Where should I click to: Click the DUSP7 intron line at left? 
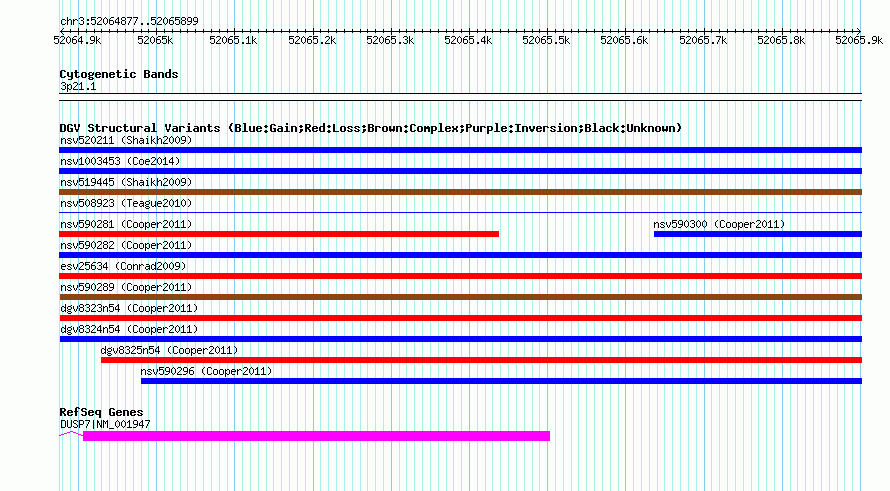[x=71, y=434]
